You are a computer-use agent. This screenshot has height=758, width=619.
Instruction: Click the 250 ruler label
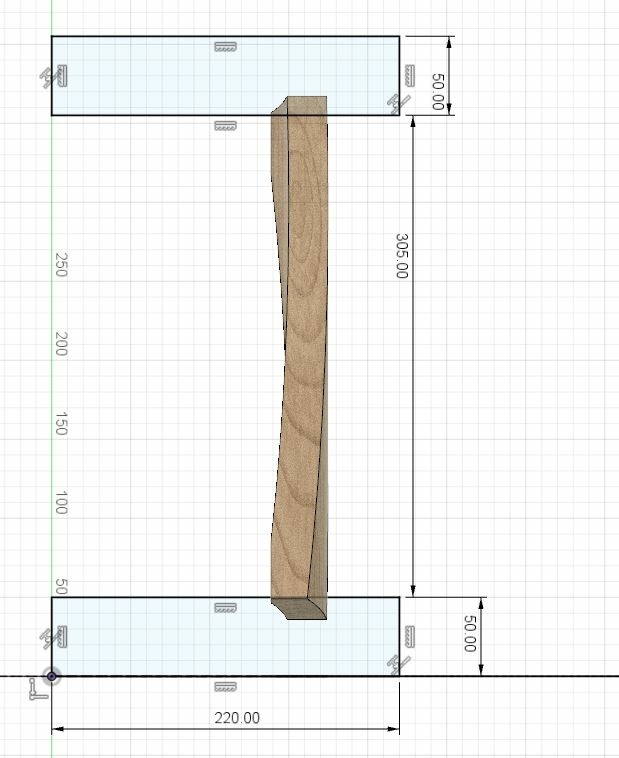61,264
